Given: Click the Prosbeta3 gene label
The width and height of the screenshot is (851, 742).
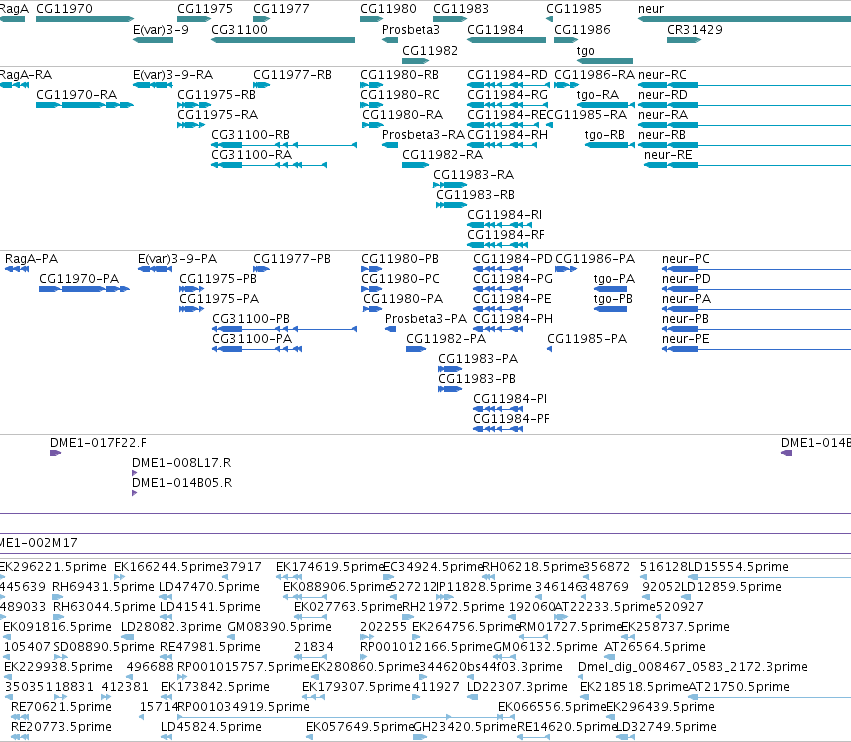Looking at the screenshot, I should [411, 30].
